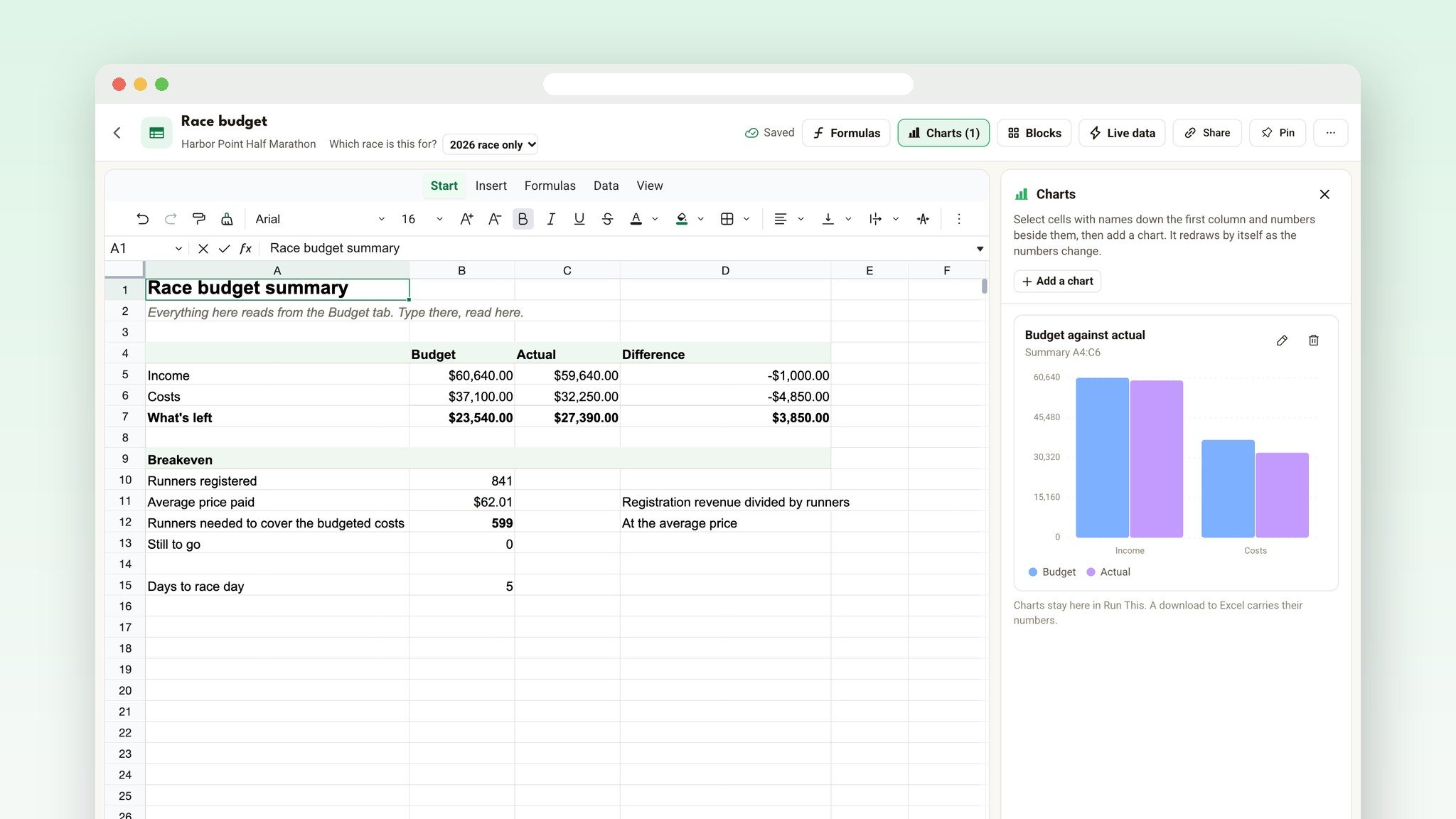Viewport: 1456px width, 819px height.
Task: Open toolbar more options menu
Action: pos(958,219)
